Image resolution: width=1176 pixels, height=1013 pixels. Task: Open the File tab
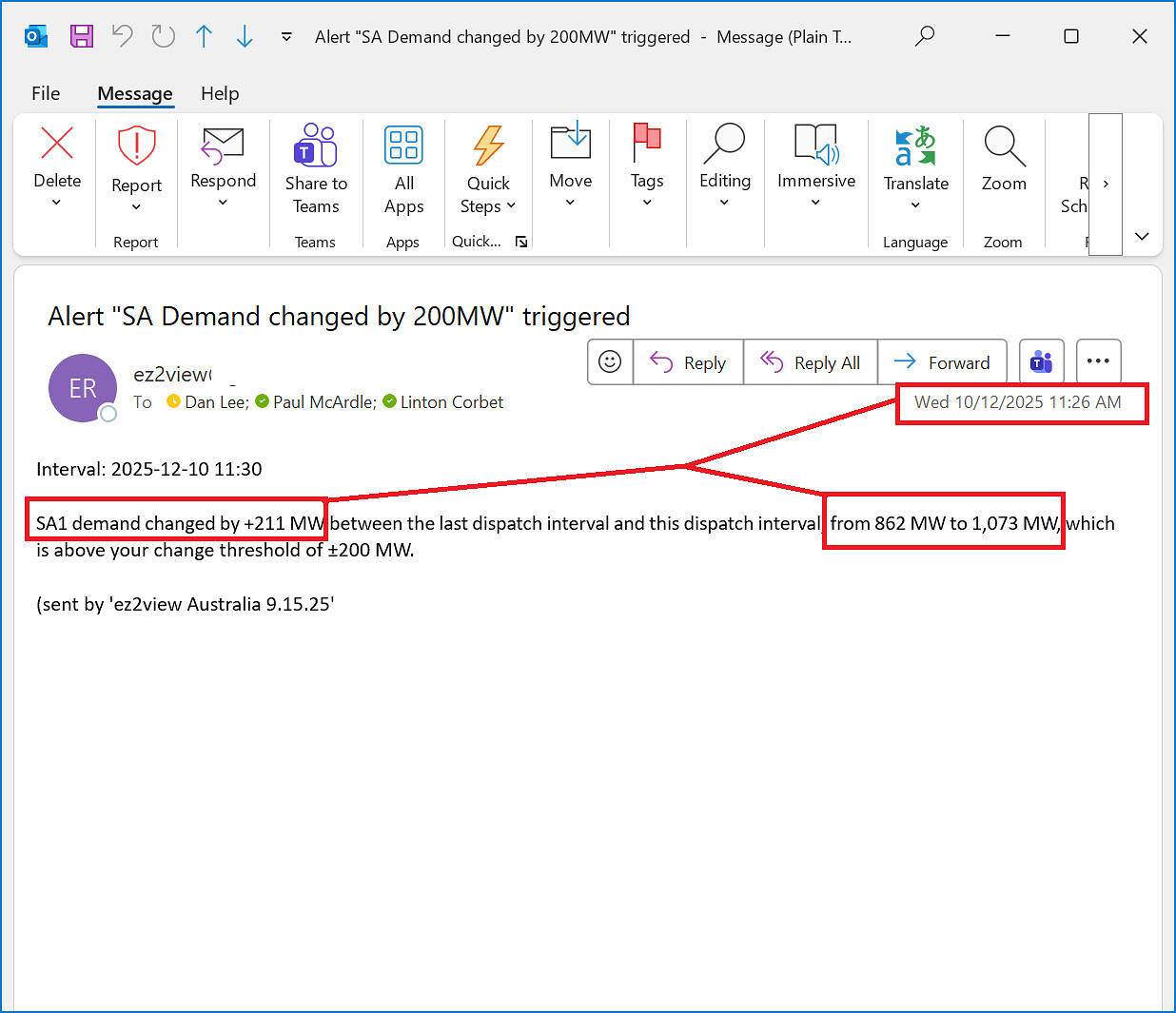click(x=46, y=93)
